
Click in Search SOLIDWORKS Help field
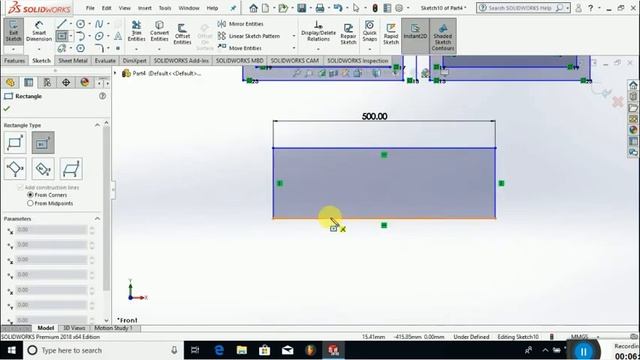tap(520, 8)
